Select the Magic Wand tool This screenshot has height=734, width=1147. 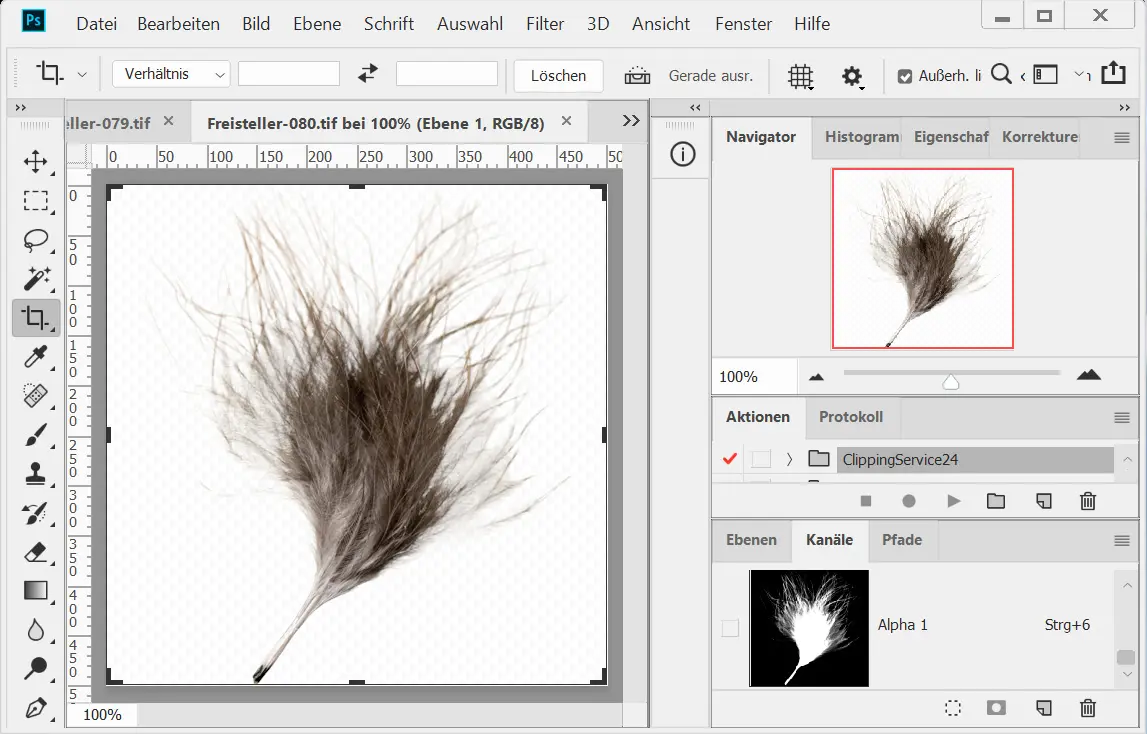pyautogui.click(x=36, y=279)
